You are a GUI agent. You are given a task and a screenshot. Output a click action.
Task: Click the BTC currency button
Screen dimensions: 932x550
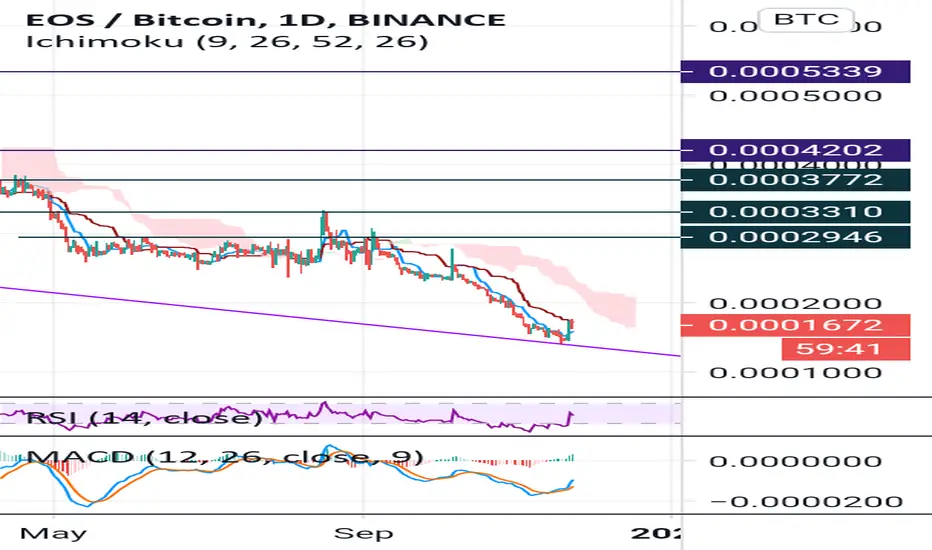coord(807,20)
